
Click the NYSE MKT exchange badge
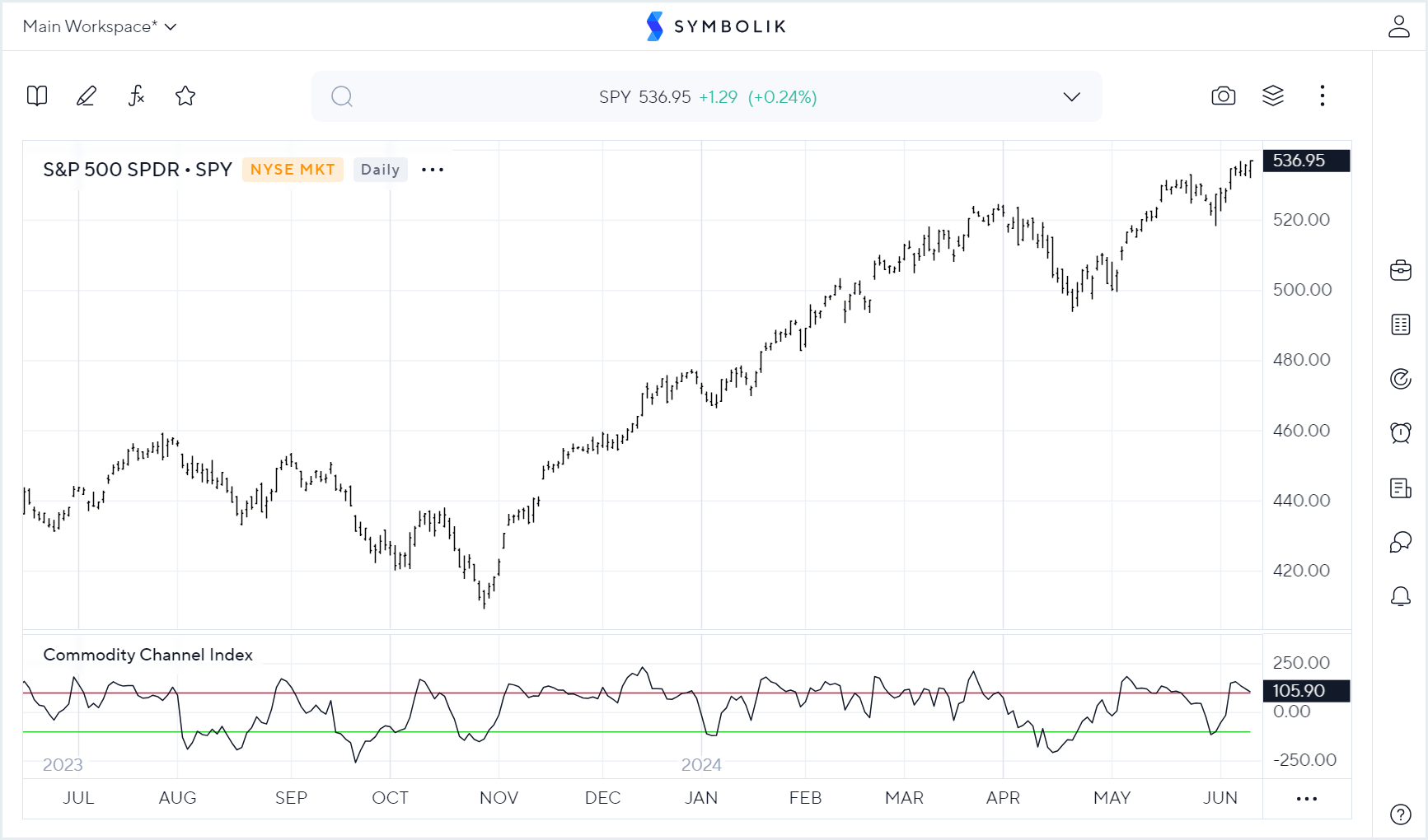click(x=293, y=170)
